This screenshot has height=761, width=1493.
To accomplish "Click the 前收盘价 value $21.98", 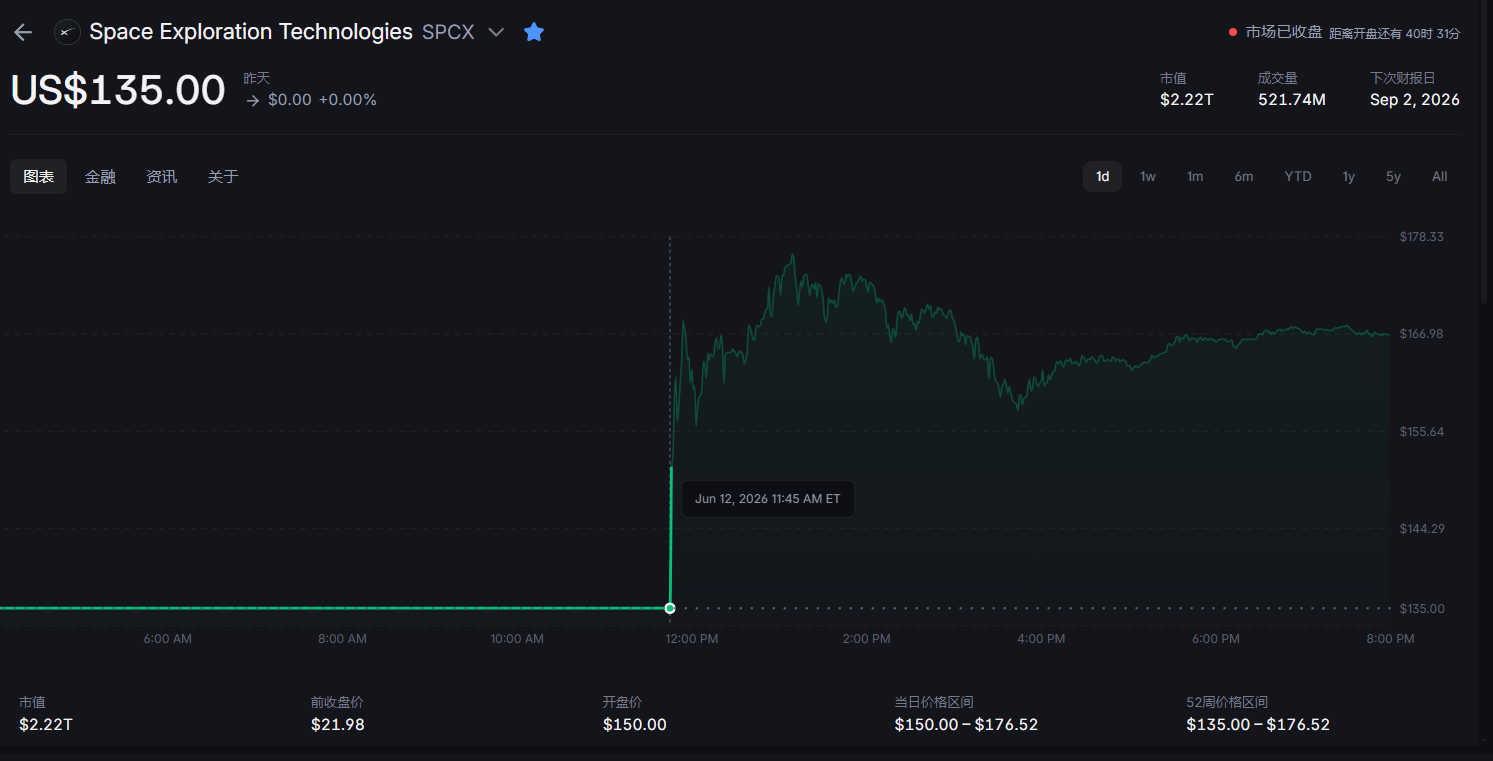I will click(338, 725).
